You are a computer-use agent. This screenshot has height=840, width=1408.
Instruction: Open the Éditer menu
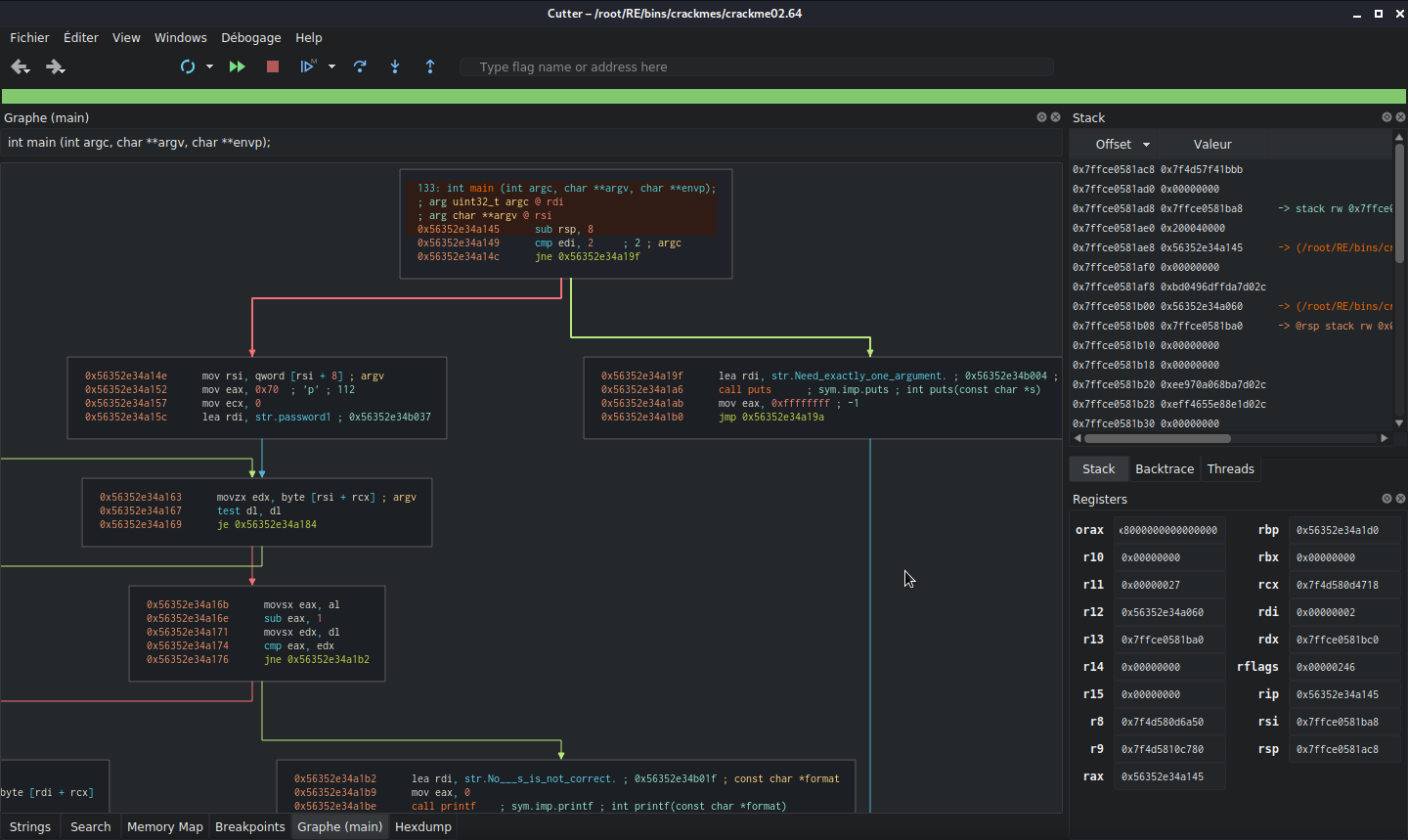point(80,37)
